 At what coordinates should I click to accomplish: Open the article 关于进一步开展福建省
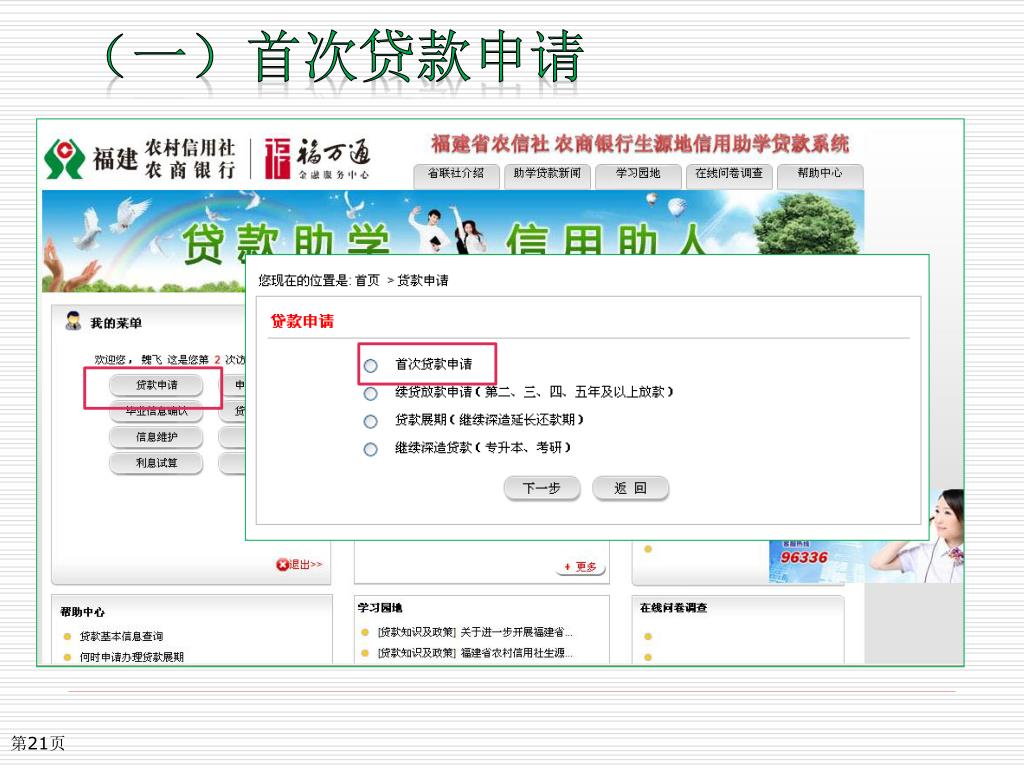pyautogui.click(x=517, y=632)
